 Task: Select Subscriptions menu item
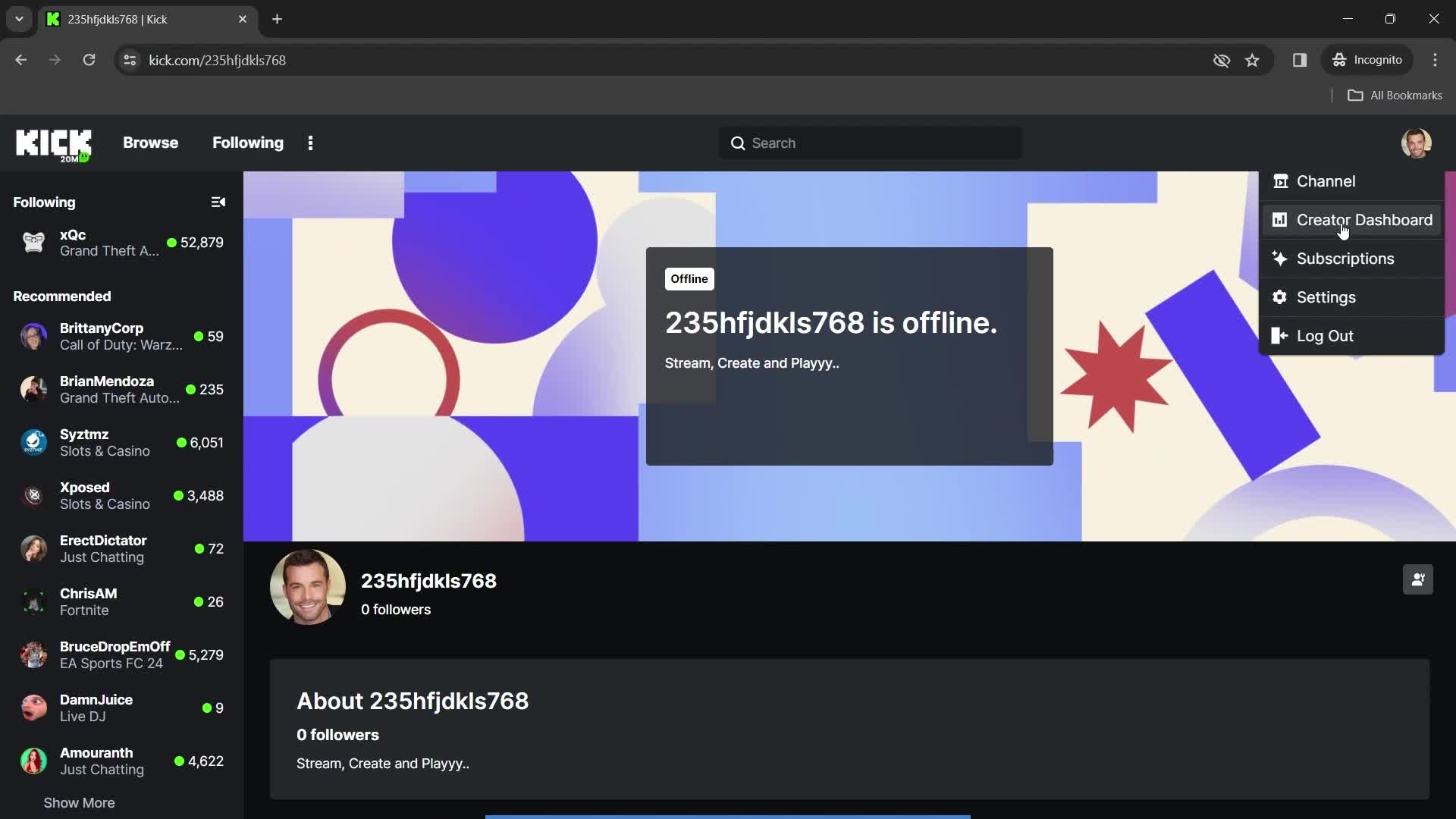[1351, 259]
